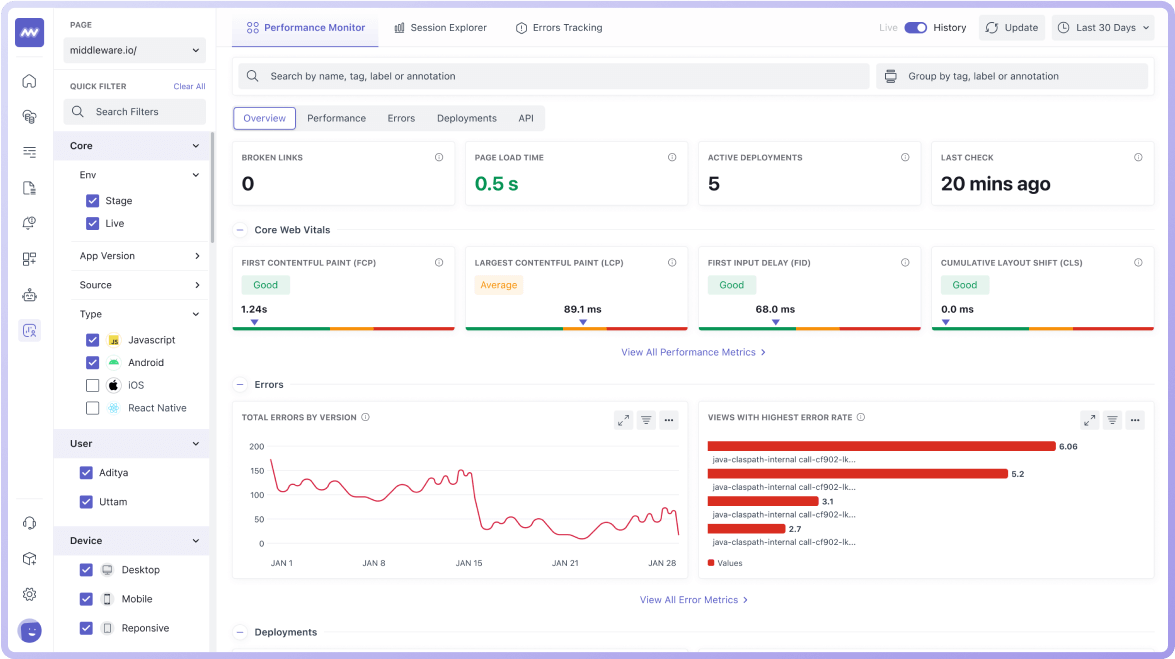Select the Errors sub-tab
Screen dimensions: 1175x659
(401, 118)
